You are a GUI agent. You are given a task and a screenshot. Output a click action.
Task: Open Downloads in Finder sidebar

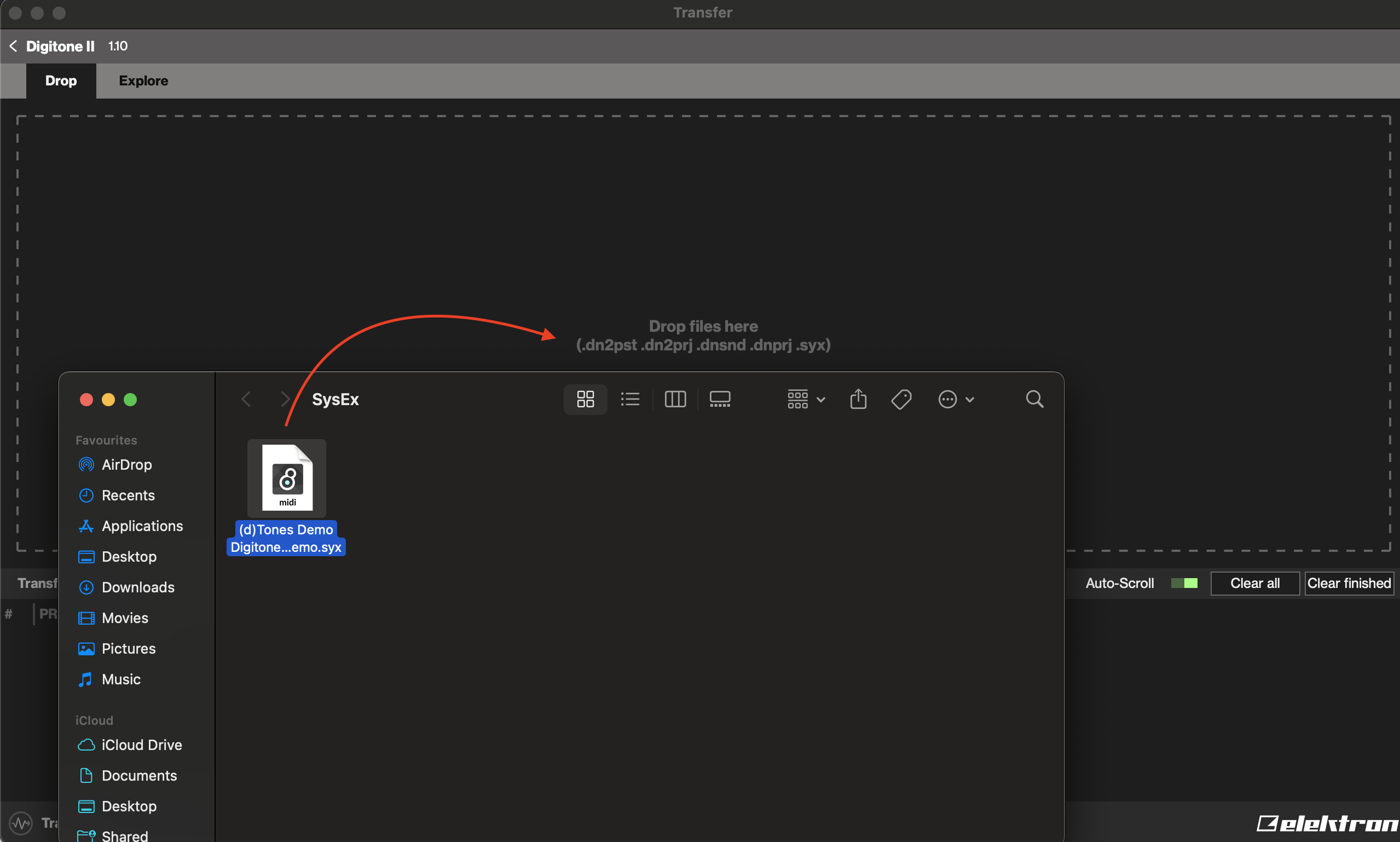tap(138, 587)
